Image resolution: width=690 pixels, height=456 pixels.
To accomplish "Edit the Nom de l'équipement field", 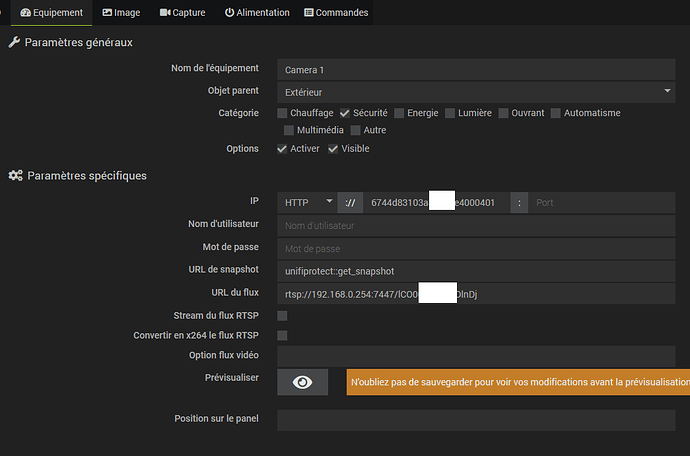I will point(476,70).
